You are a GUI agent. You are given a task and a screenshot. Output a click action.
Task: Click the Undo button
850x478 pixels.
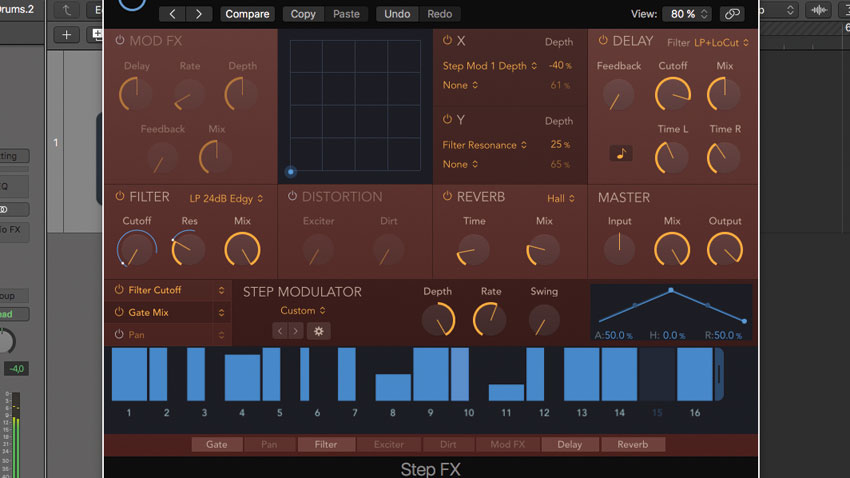pos(397,14)
